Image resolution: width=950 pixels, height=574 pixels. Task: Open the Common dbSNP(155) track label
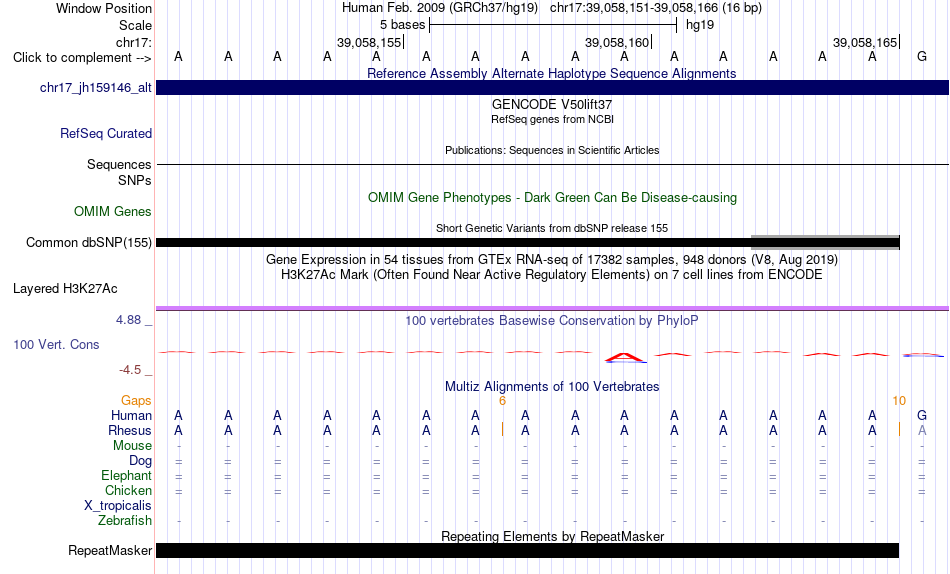pyautogui.click(x=89, y=242)
